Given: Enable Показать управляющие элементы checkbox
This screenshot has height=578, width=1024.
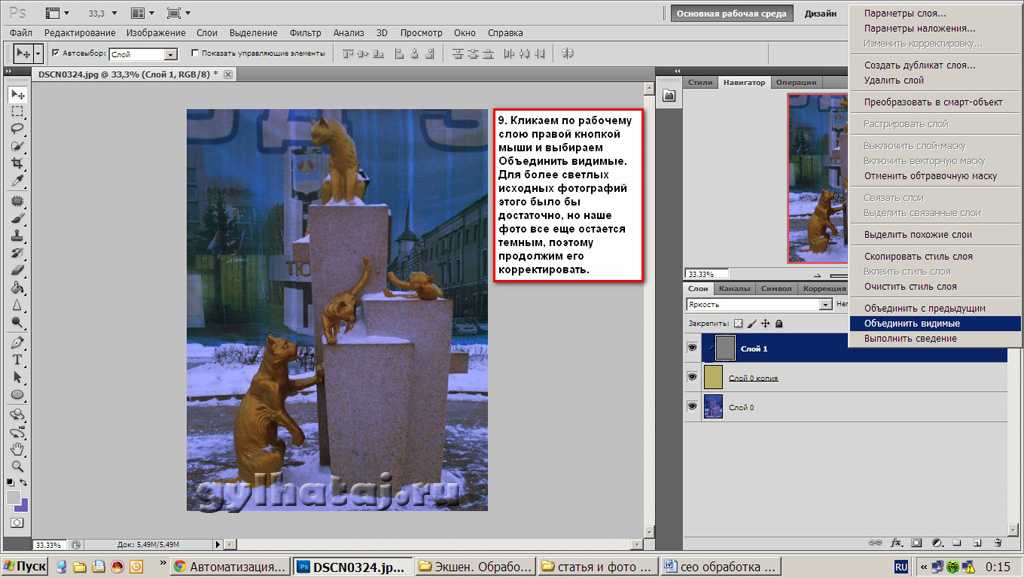Looking at the screenshot, I should [194, 53].
